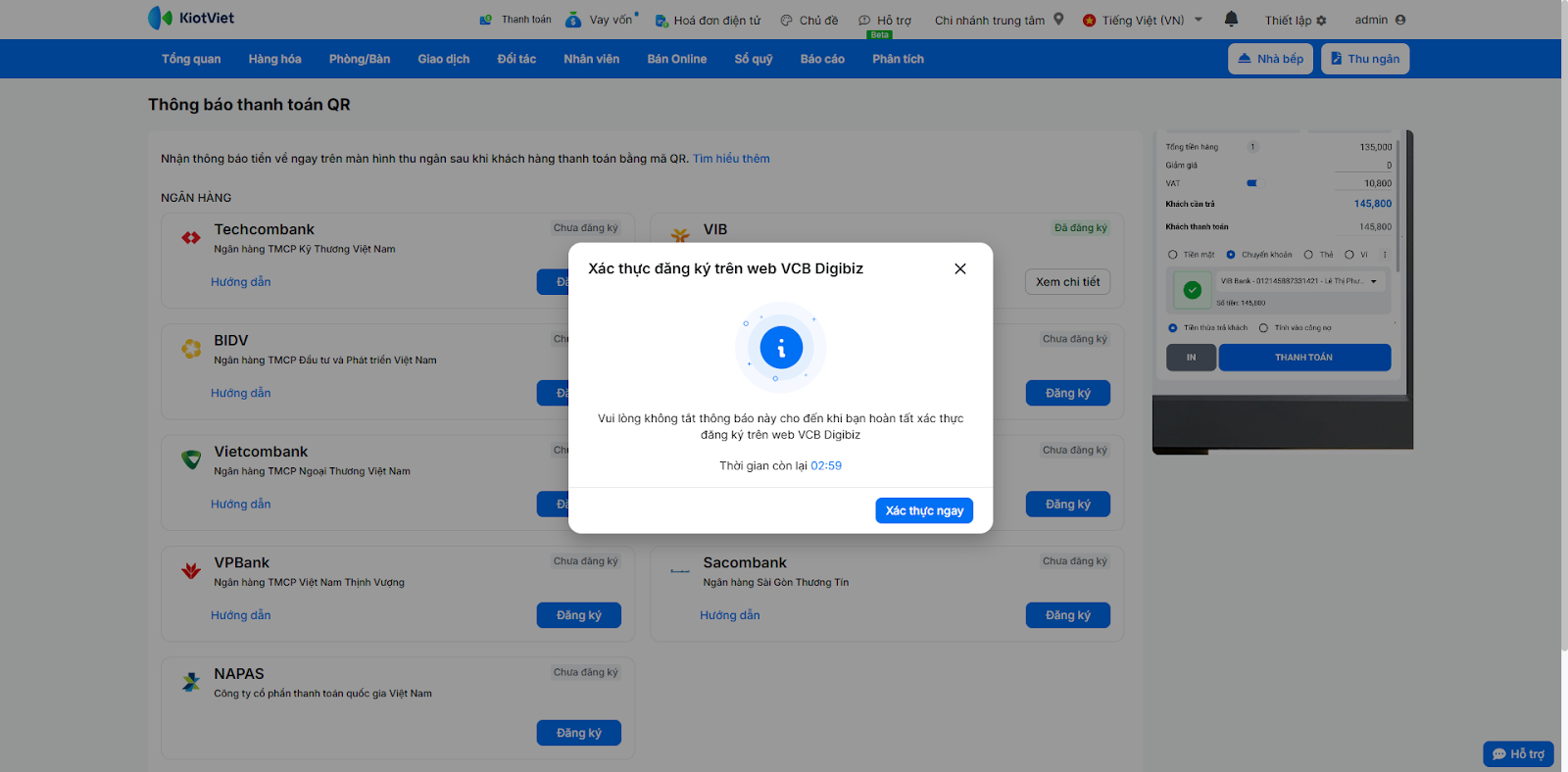Open the Đối tác menu
The image size is (1568, 772).
click(516, 59)
